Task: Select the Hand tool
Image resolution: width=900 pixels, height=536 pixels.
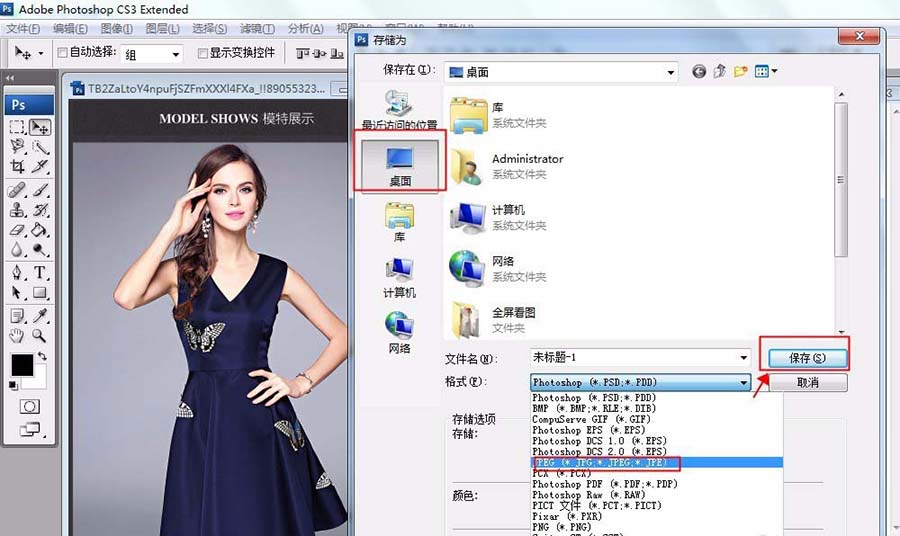Action: pyautogui.click(x=17, y=336)
